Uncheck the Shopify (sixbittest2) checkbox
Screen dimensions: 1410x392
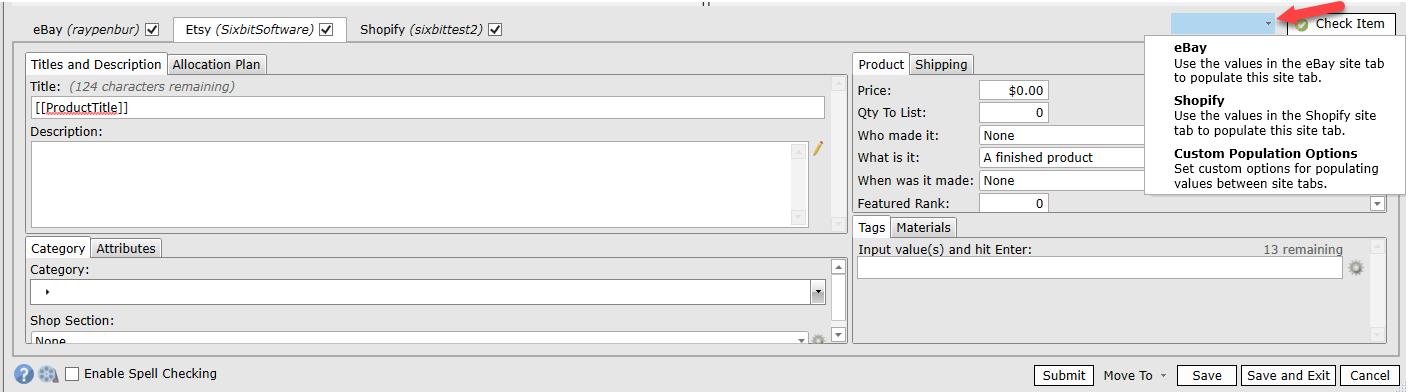pyautogui.click(x=495, y=29)
